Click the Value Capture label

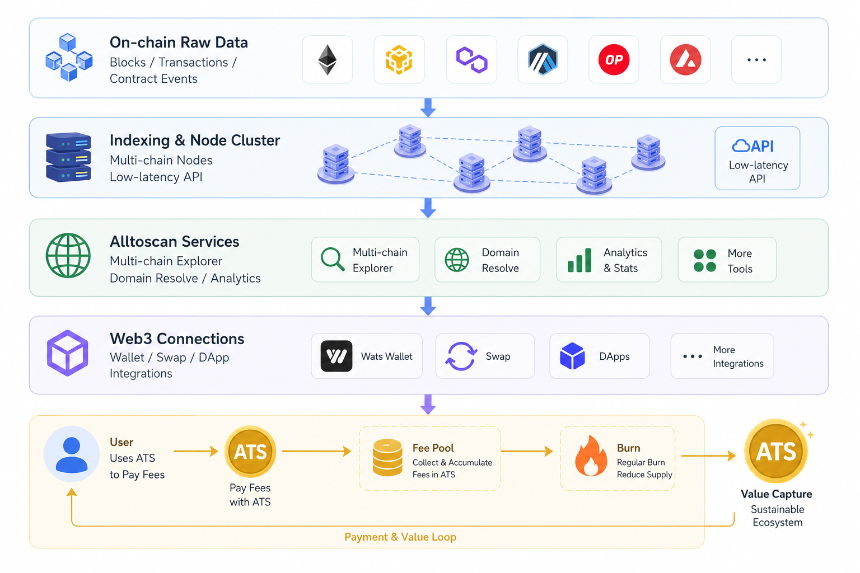click(776, 494)
